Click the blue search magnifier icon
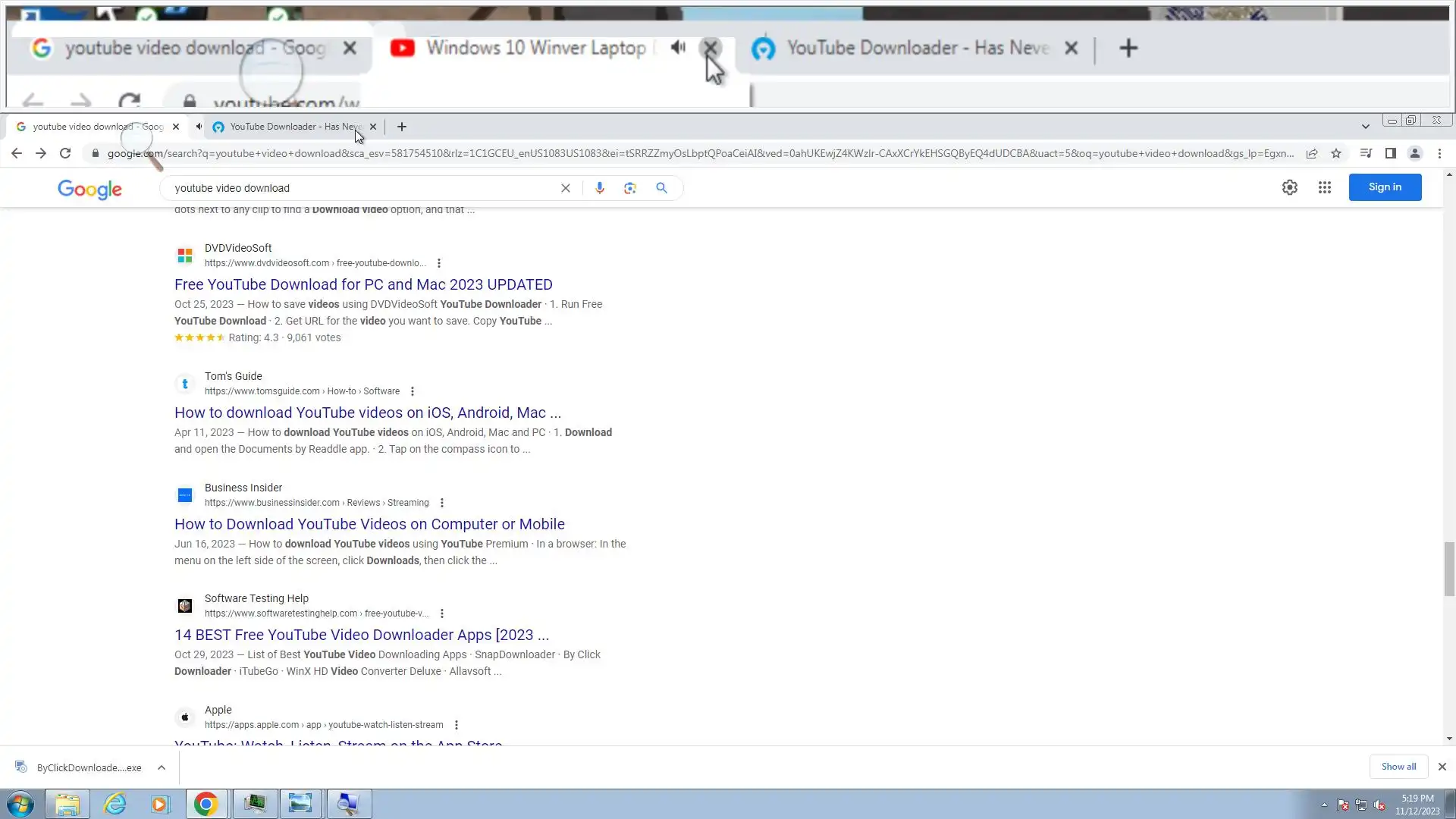Viewport: 1456px width, 819px height. coord(661,188)
